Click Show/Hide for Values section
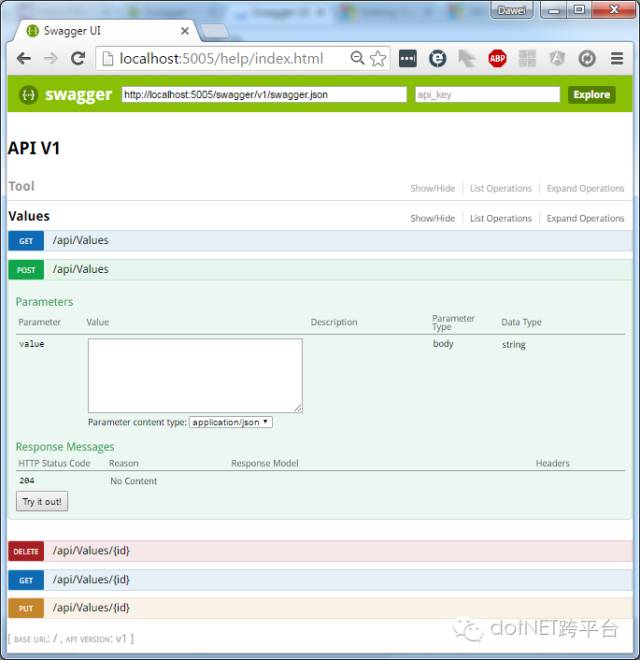Viewport: 640px width, 660px height. point(432,218)
